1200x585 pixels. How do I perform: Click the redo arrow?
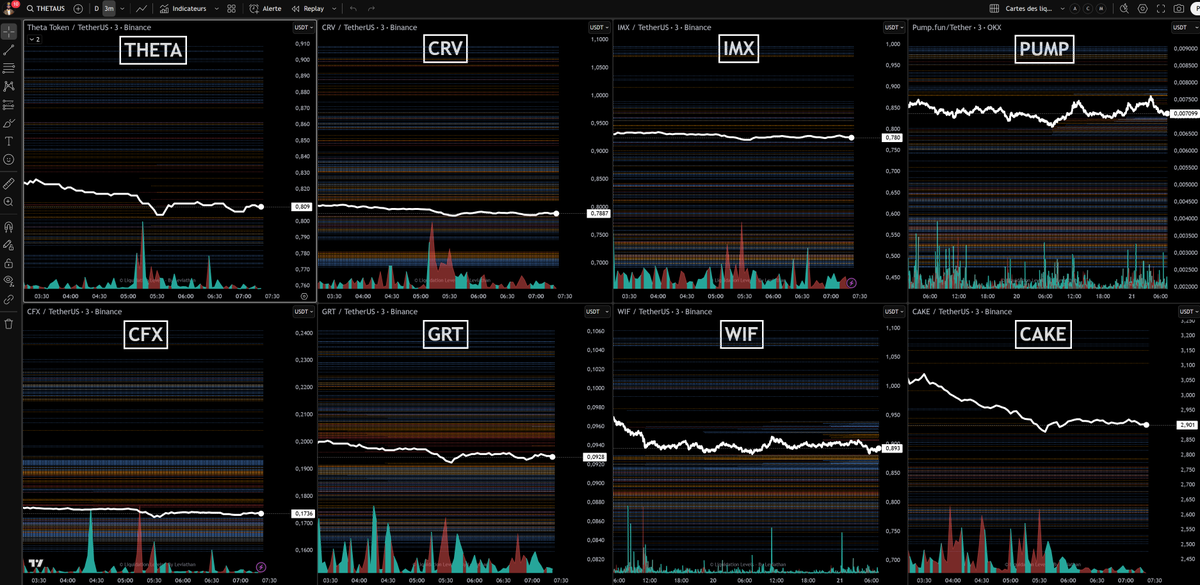click(371, 8)
